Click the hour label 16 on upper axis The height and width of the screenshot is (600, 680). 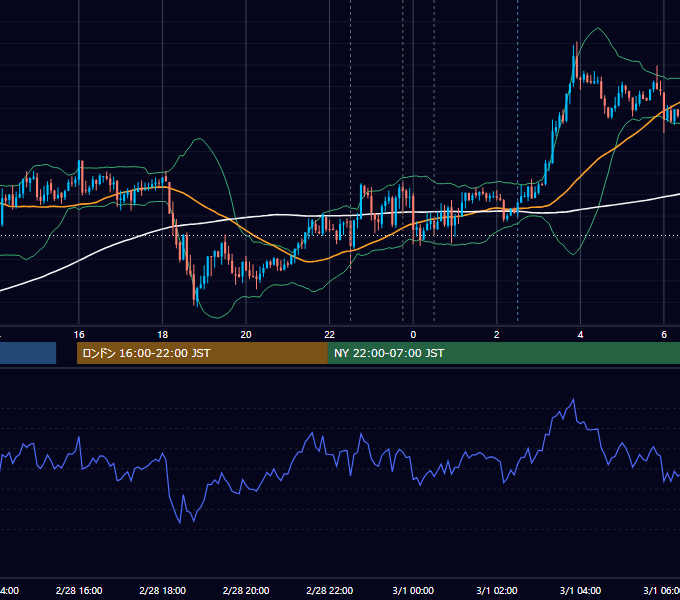(79, 335)
